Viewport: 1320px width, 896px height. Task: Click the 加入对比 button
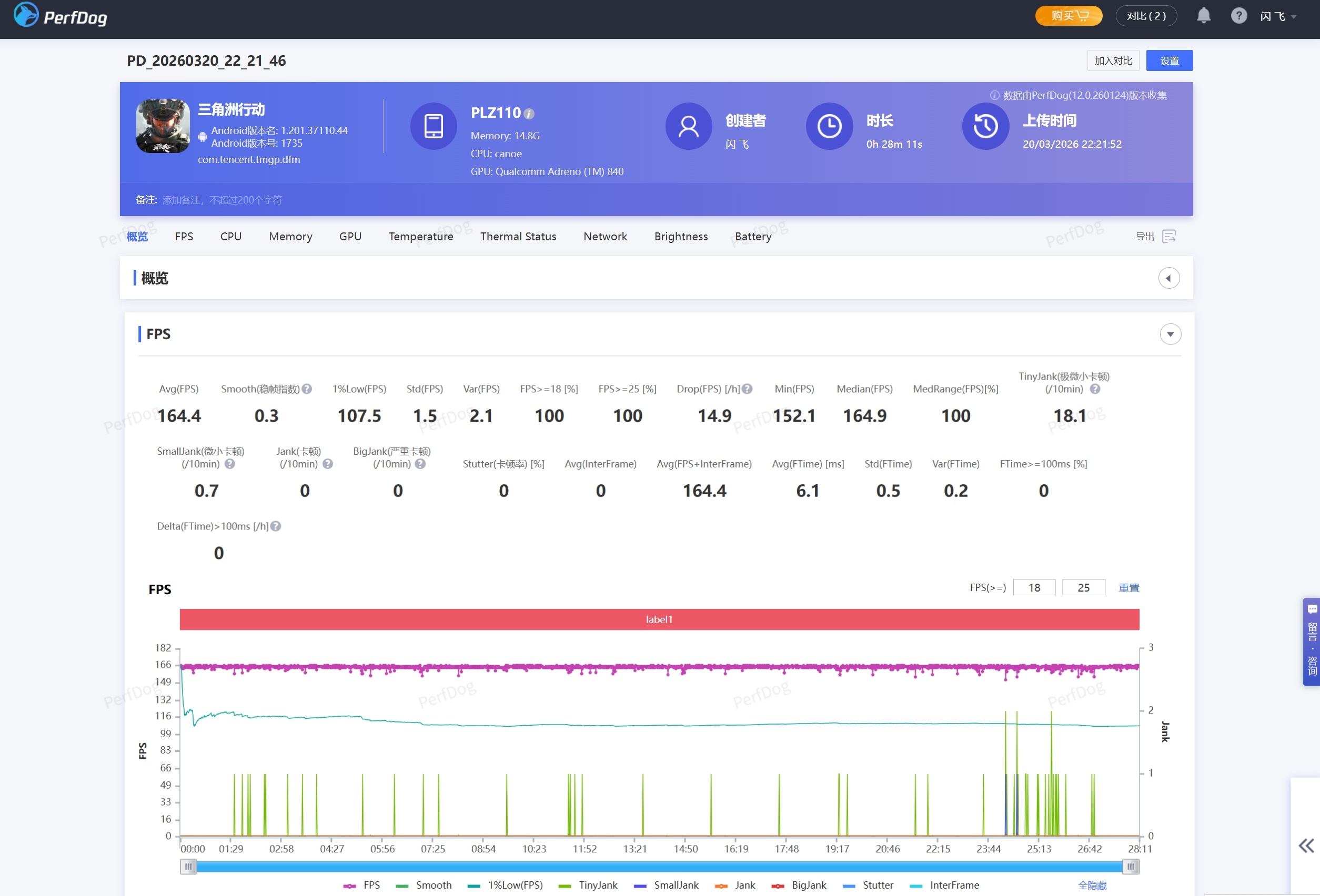click(1113, 61)
